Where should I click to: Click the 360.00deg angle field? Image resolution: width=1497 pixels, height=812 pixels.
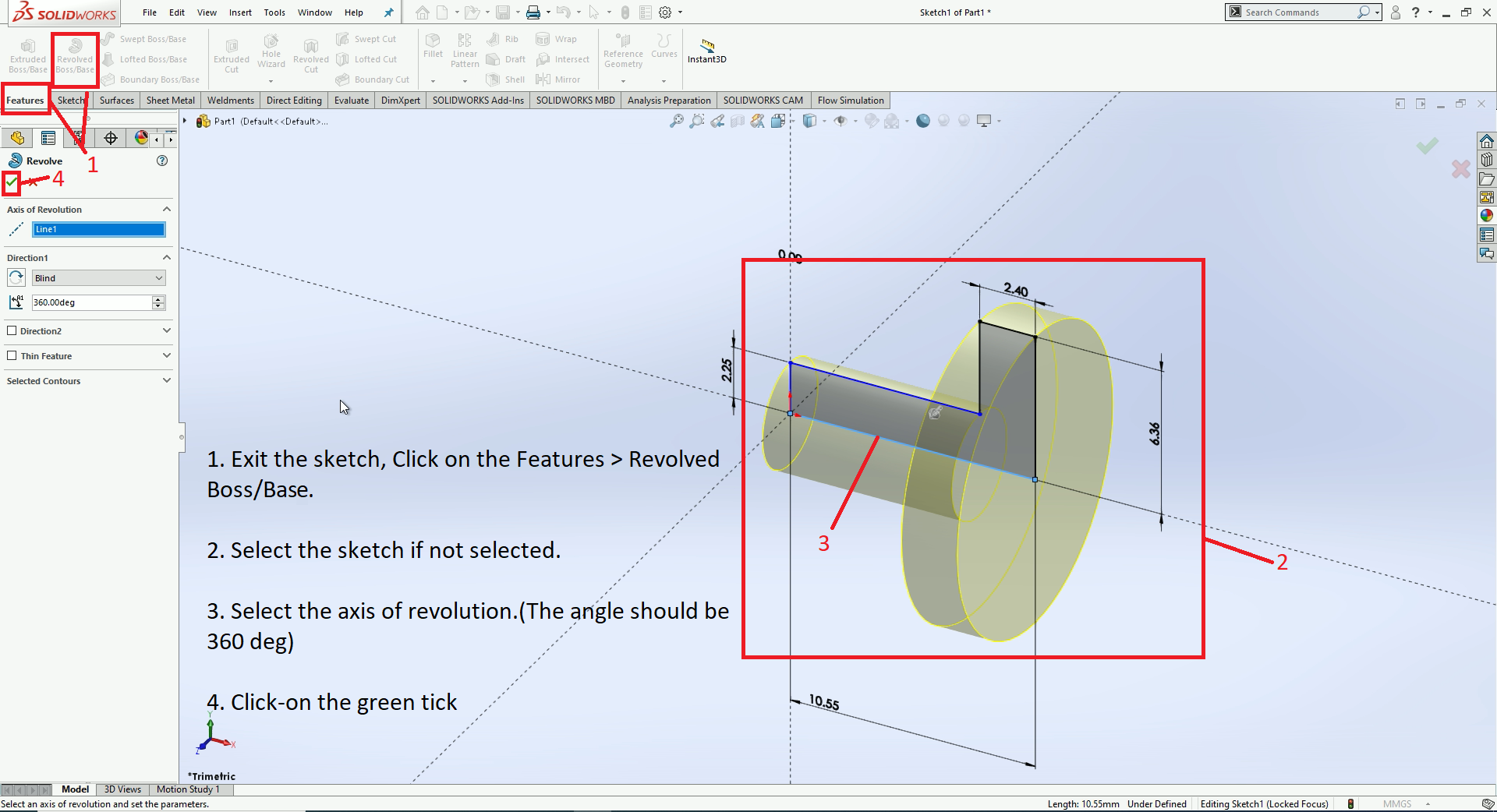[x=92, y=302]
